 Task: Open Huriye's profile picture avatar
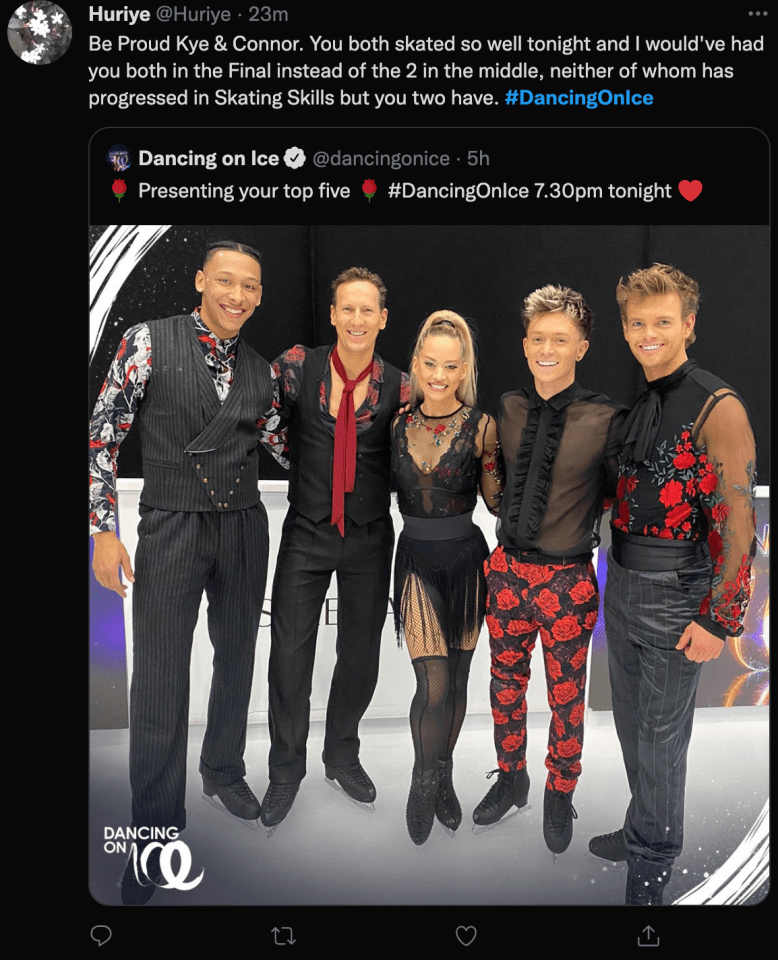(39, 32)
